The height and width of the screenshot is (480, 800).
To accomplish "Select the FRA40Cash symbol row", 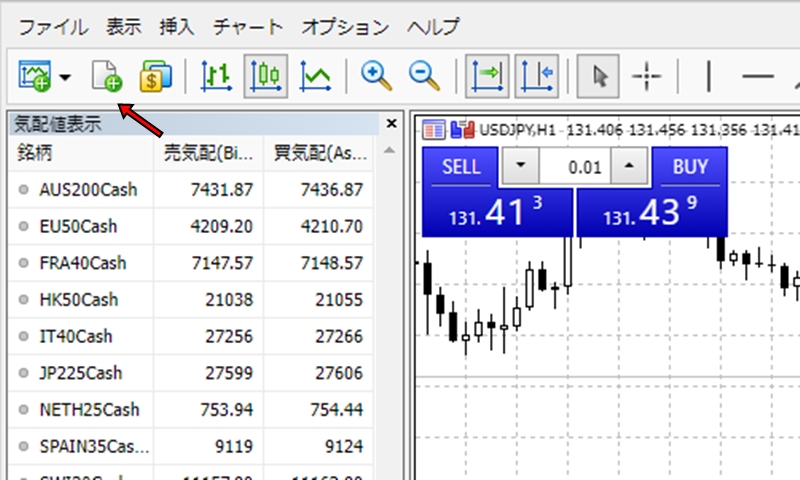I will pos(190,263).
